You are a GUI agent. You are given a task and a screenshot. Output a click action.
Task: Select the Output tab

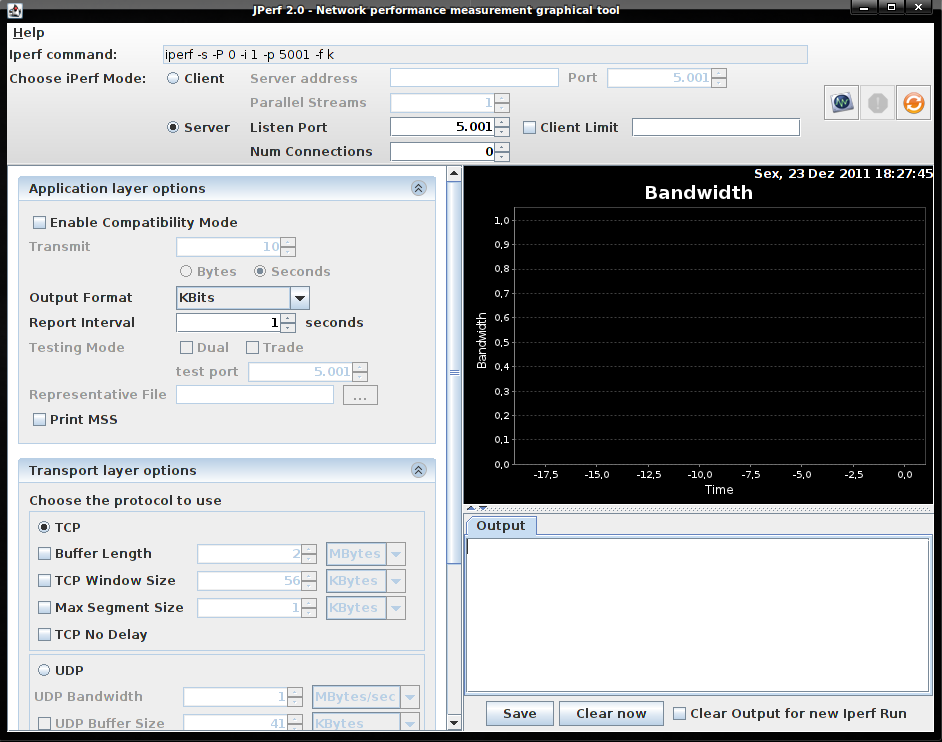tap(501, 526)
